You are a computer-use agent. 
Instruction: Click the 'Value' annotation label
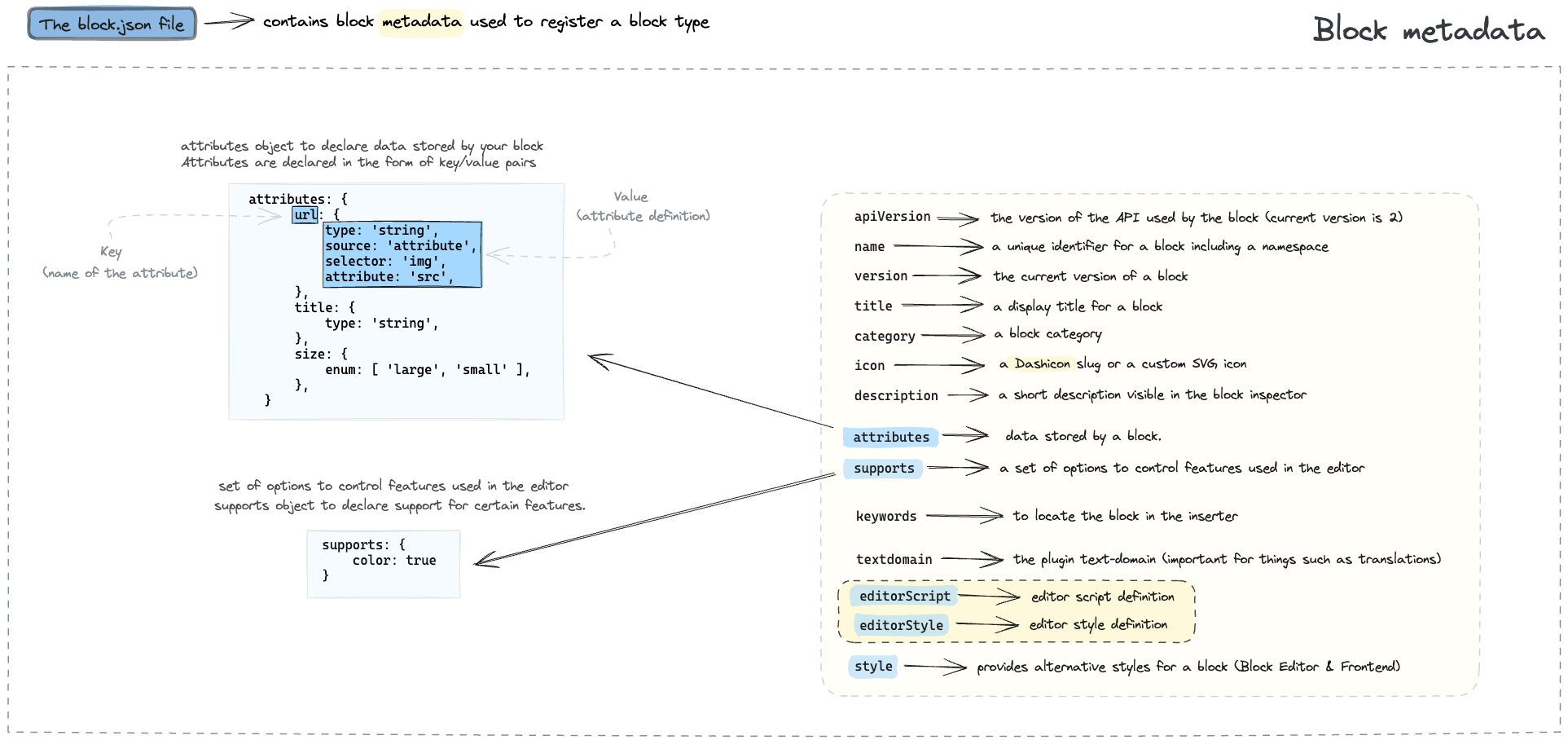(630, 196)
